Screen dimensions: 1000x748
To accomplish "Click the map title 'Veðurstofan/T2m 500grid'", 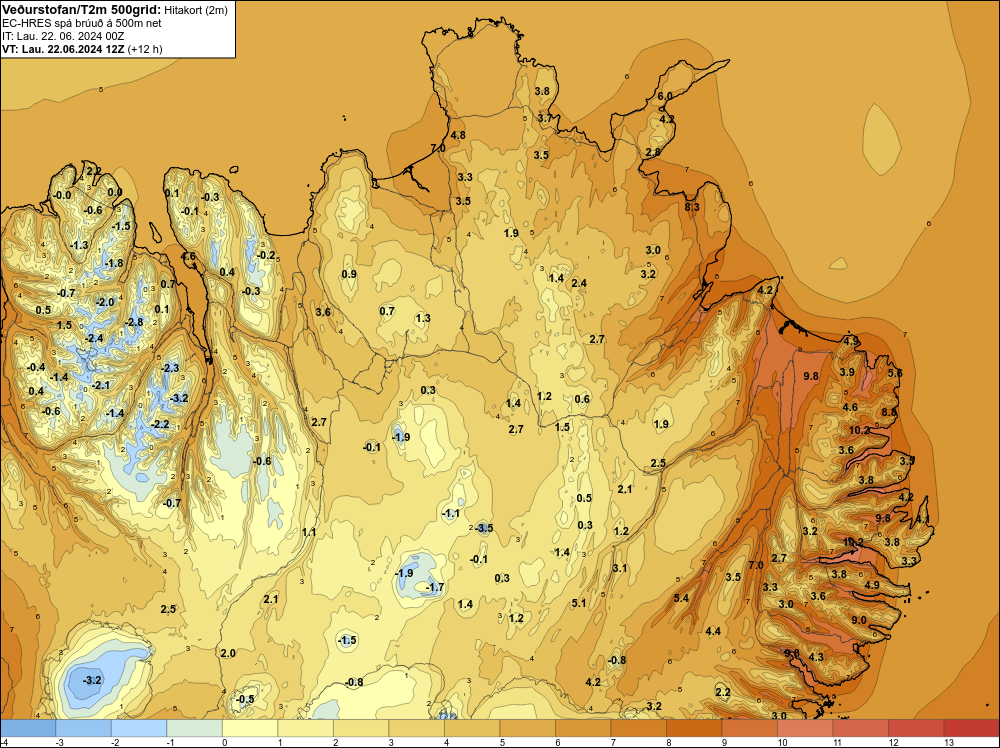I will pyautogui.click(x=82, y=9).
